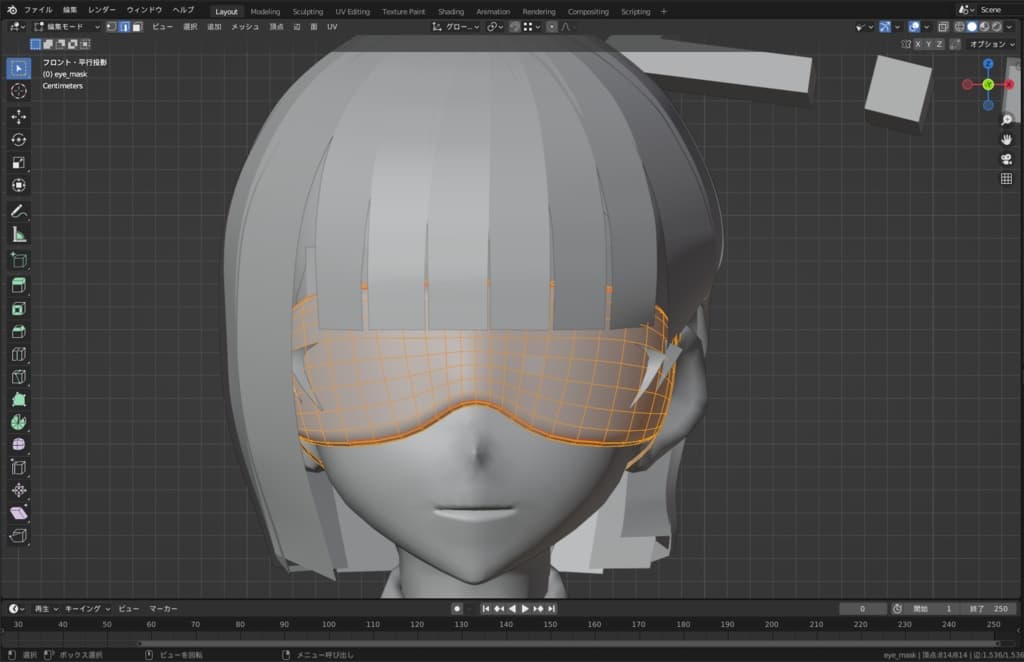Open the メッシュ menu
The width and height of the screenshot is (1024, 662).
[245, 27]
